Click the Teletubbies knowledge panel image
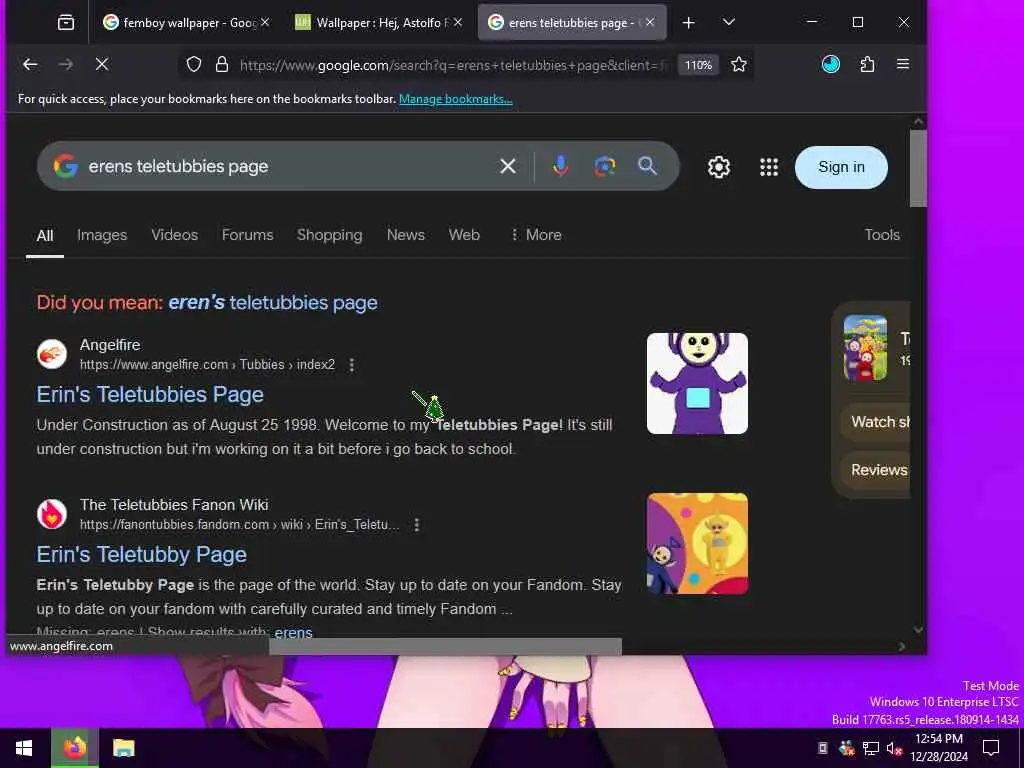The height and width of the screenshot is (768, 1024). pos(865,347)
